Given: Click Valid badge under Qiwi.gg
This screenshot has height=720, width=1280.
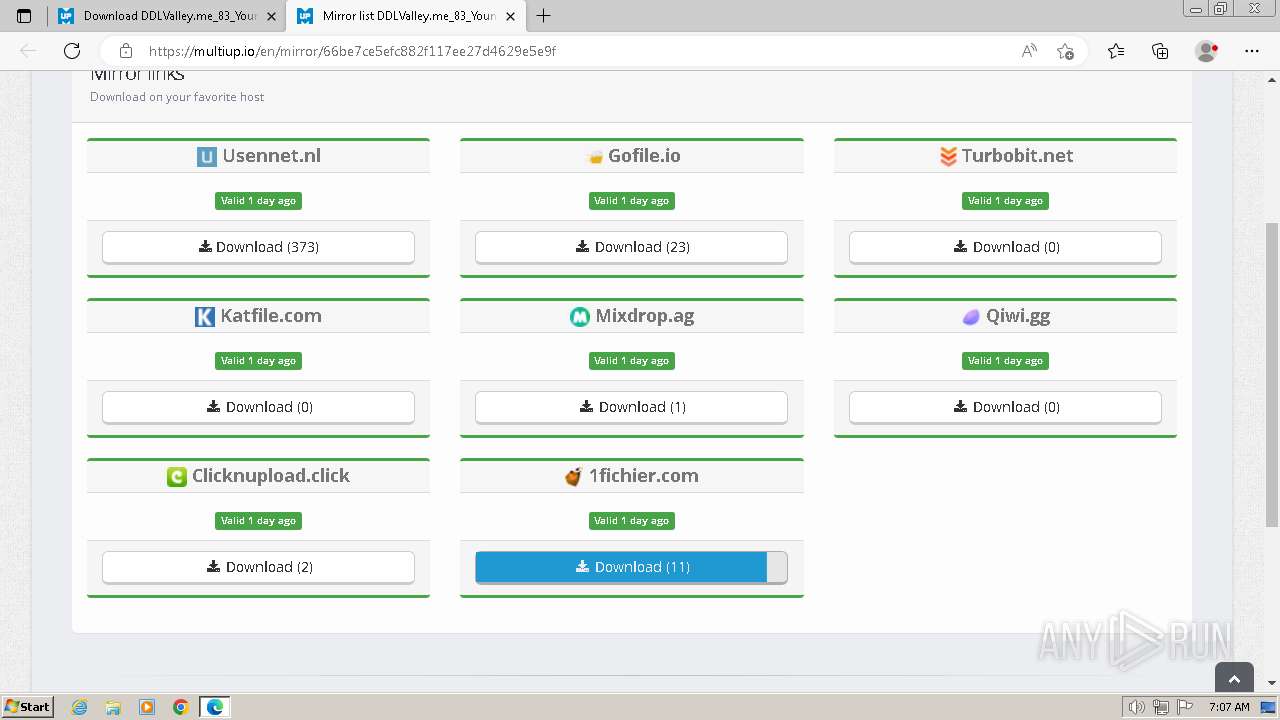Looking at the screenshot, I should (1005, 361).
